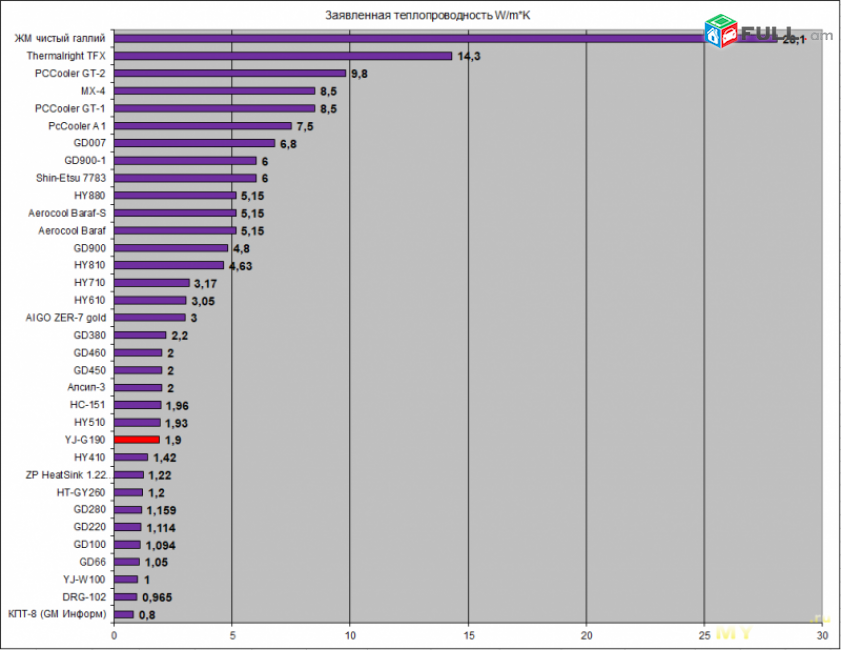Select the 'HT-GY260' label
This screenshot has width=841, height=650.
(x=81, y=492)
